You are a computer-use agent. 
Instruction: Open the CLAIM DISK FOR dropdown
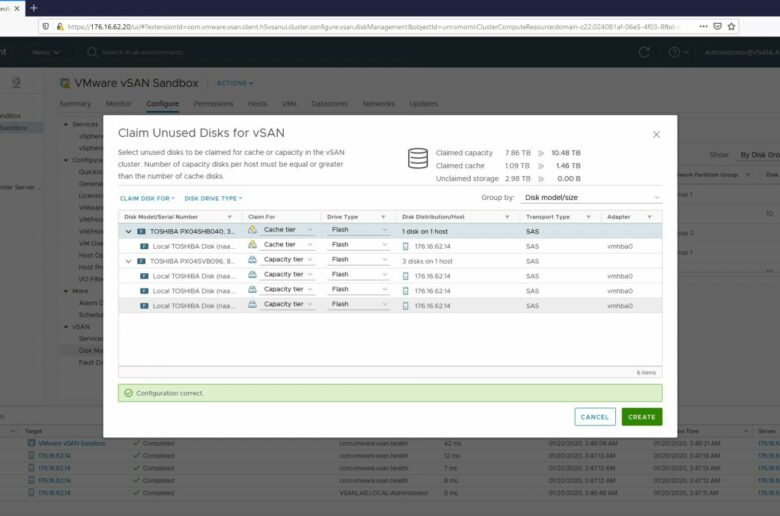click(147, 198)
